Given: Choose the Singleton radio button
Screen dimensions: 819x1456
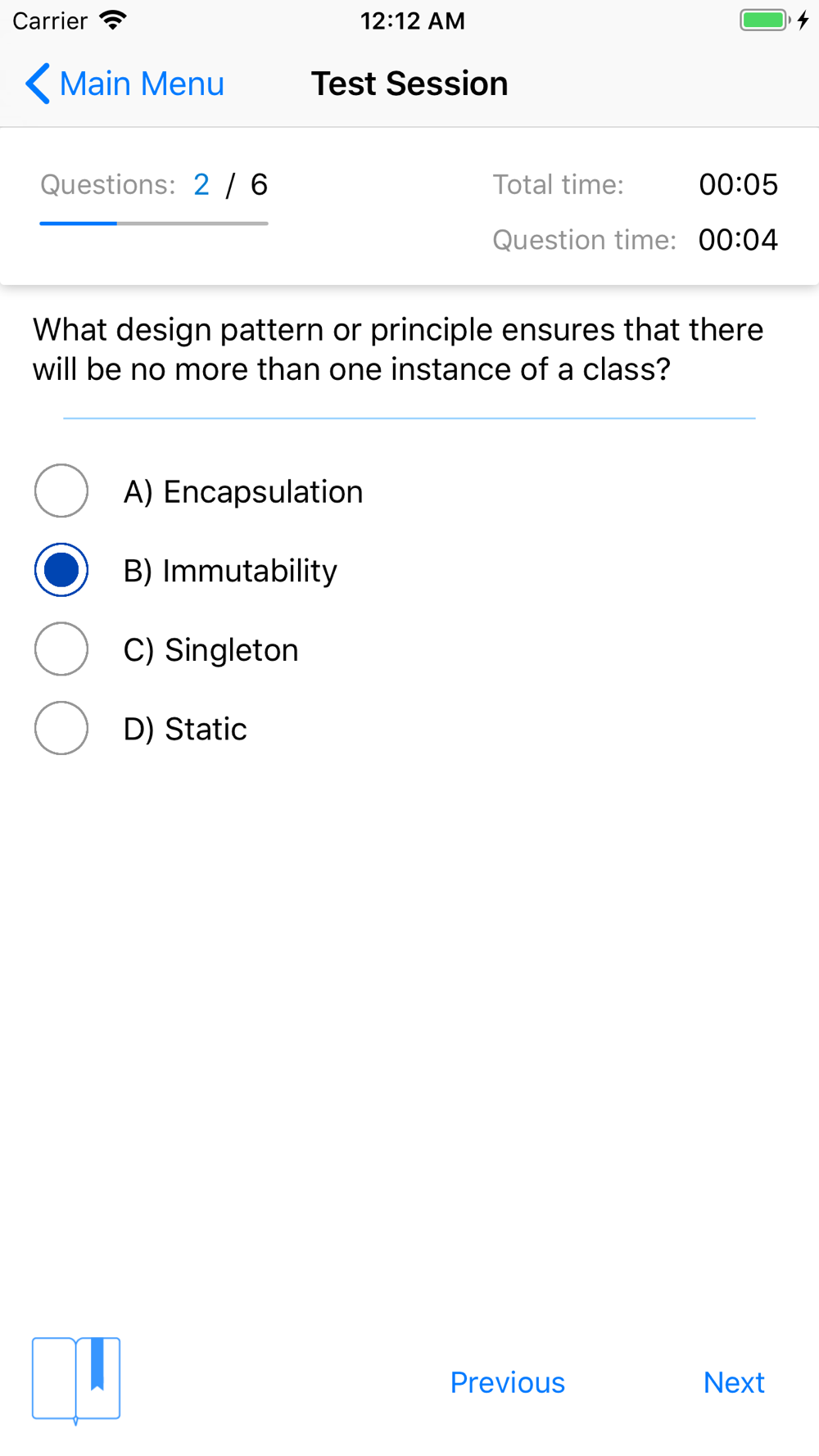Looking at the screenshot, I should click(61, 649).
